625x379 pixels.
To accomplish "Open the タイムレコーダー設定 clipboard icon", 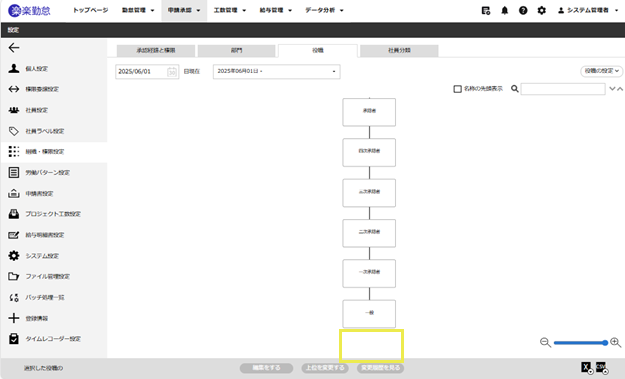I will (14, 339).
